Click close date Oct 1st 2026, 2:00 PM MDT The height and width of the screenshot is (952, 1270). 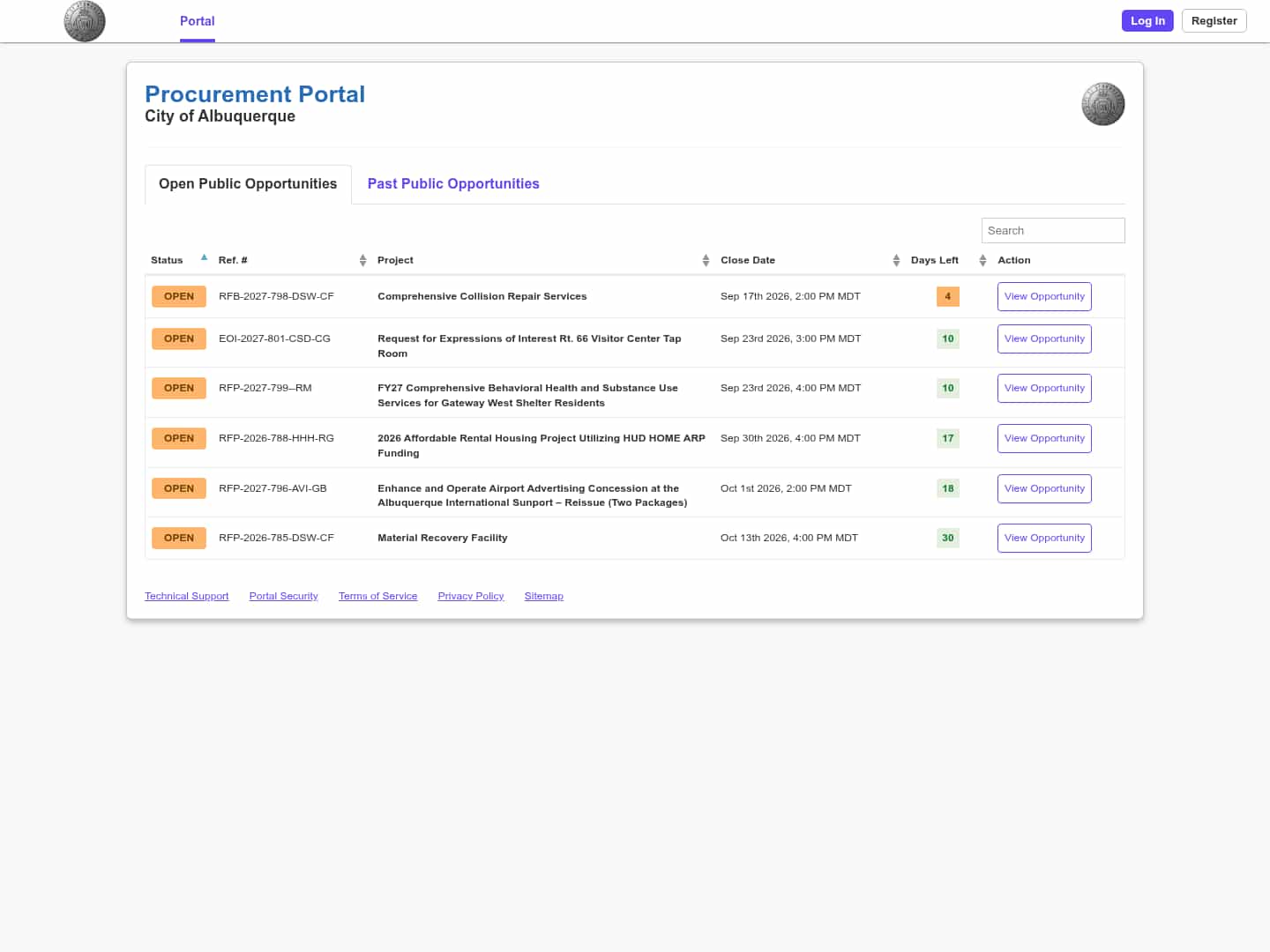[786, 488]
